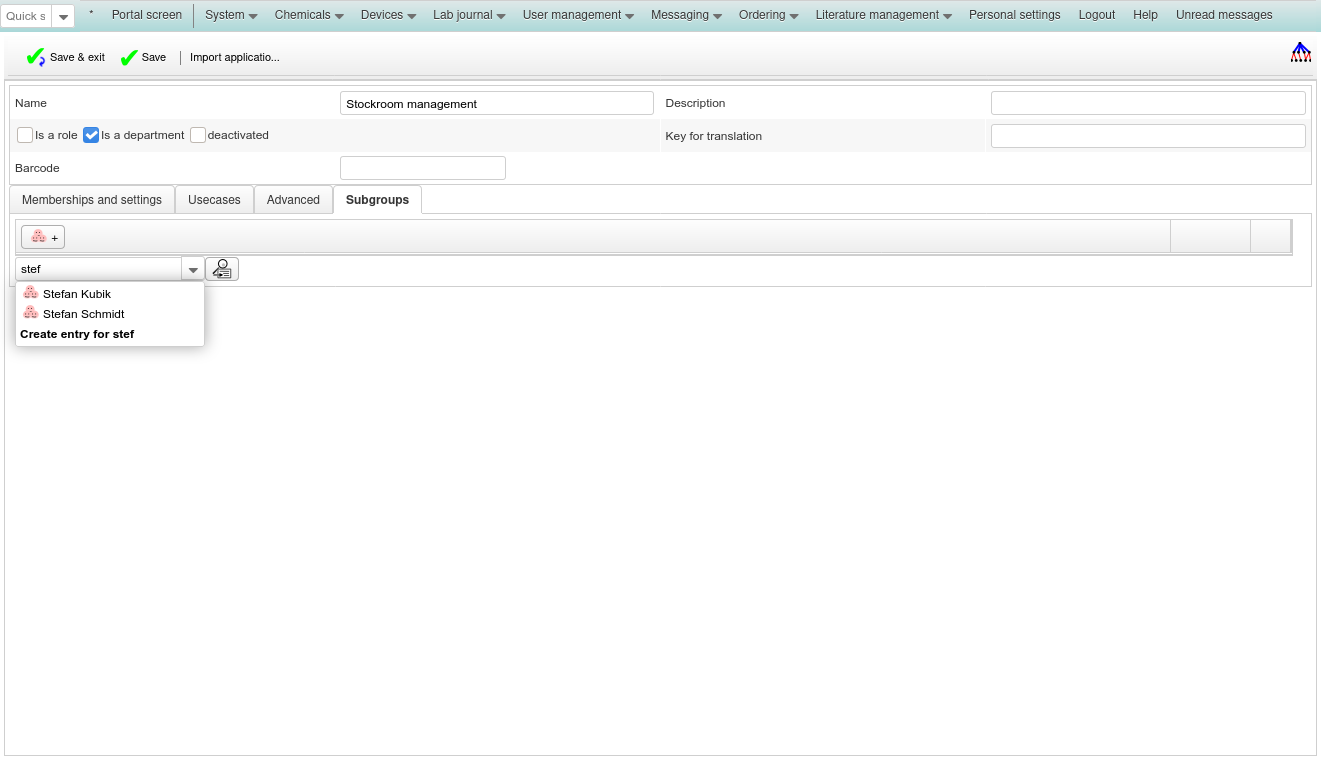
Task: Click the green Save checkmark icon
Action: (x=129, y=58)
